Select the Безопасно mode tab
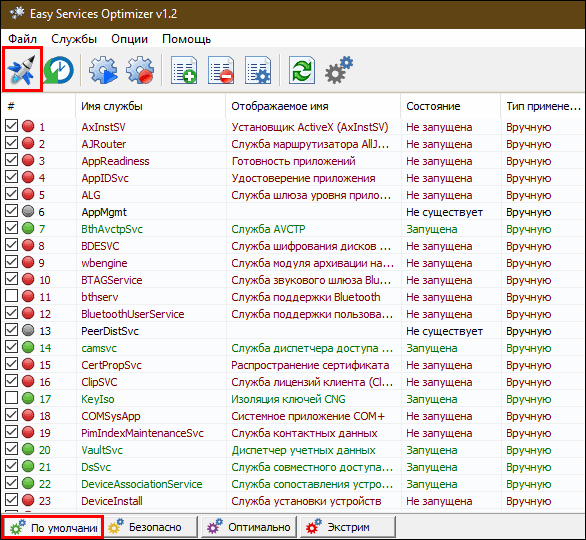Viewport: 586px width, 540px height. (x=151, y=527)
